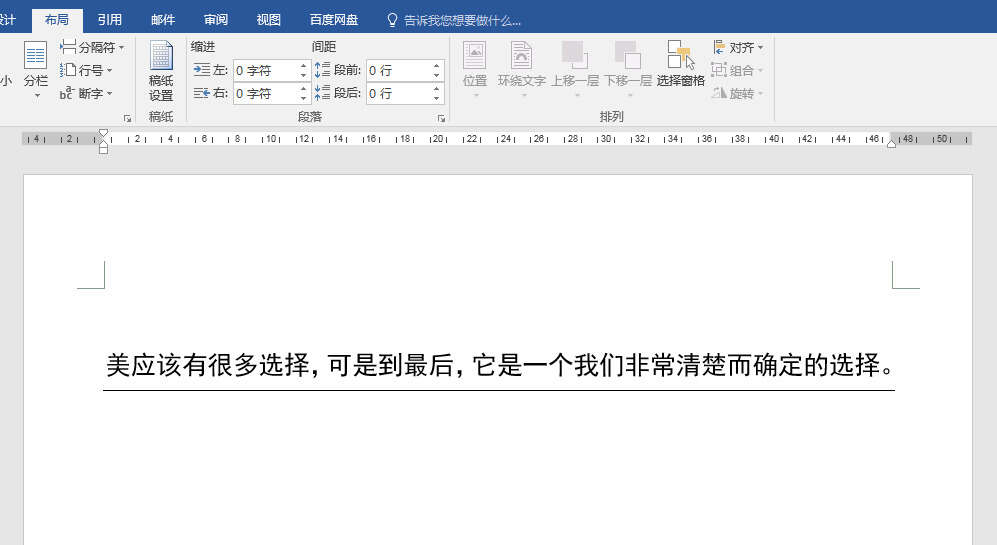The image size is (997, 545).
Task: Click the right indent icon beside 右
Action: coord(202,93)
